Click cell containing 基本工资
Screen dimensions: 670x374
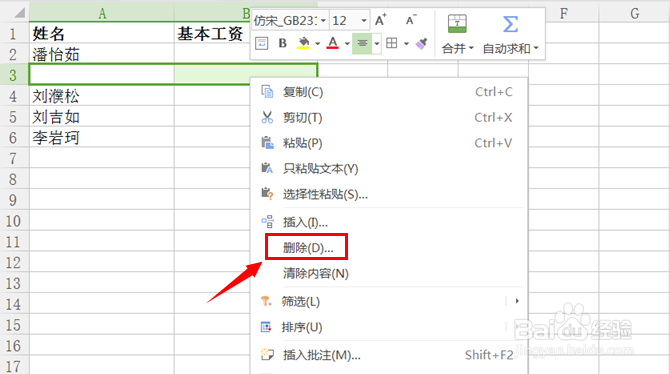coord(212,33)
